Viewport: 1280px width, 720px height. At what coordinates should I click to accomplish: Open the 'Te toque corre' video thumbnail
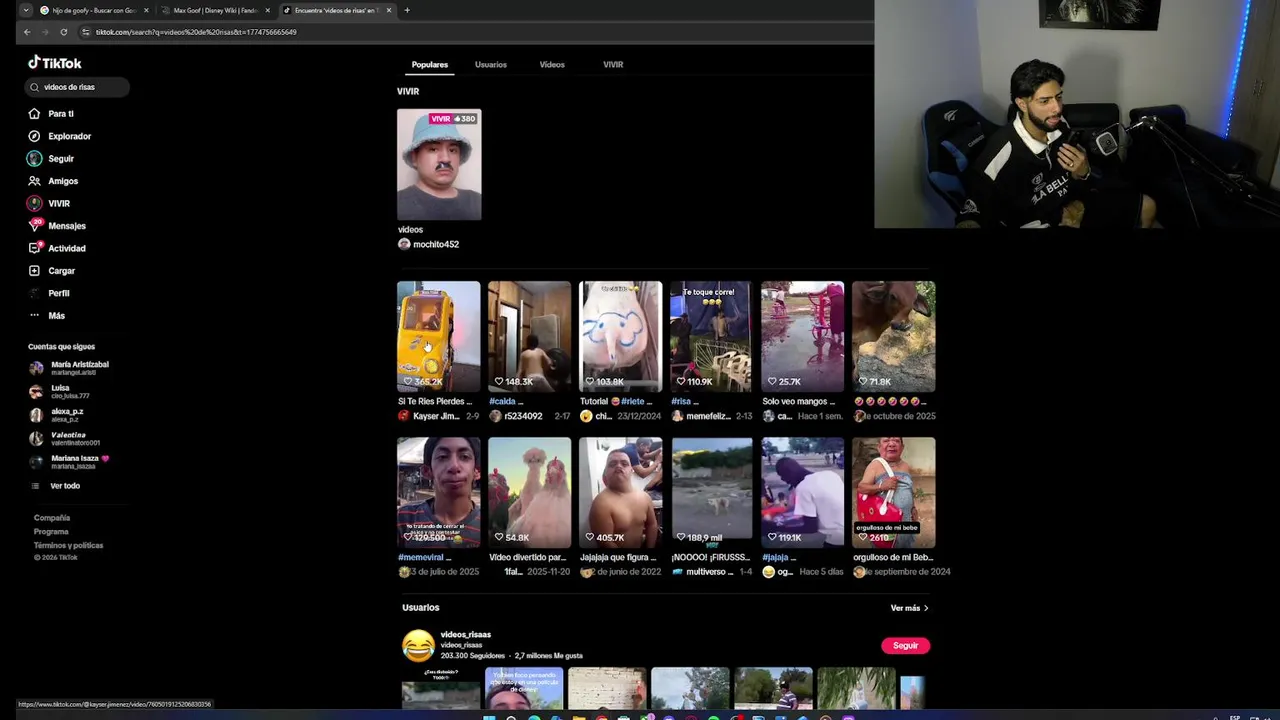pyautogui.click(x=712, y=336)
